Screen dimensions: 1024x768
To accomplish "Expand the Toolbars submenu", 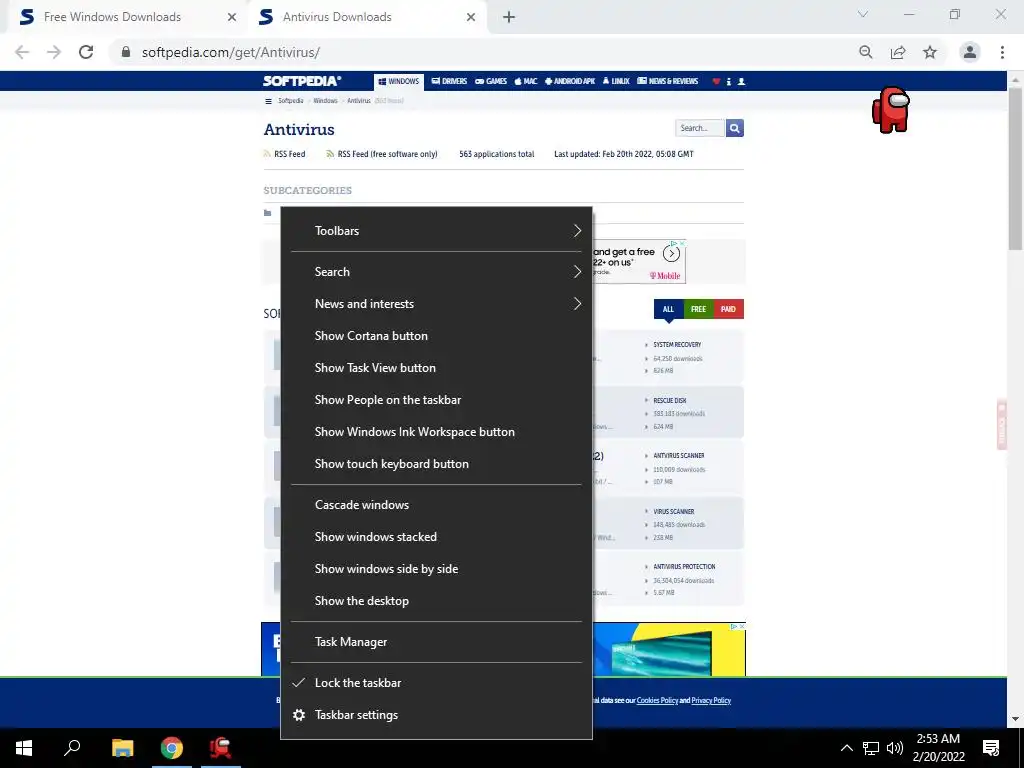I will tap(436, 231).
